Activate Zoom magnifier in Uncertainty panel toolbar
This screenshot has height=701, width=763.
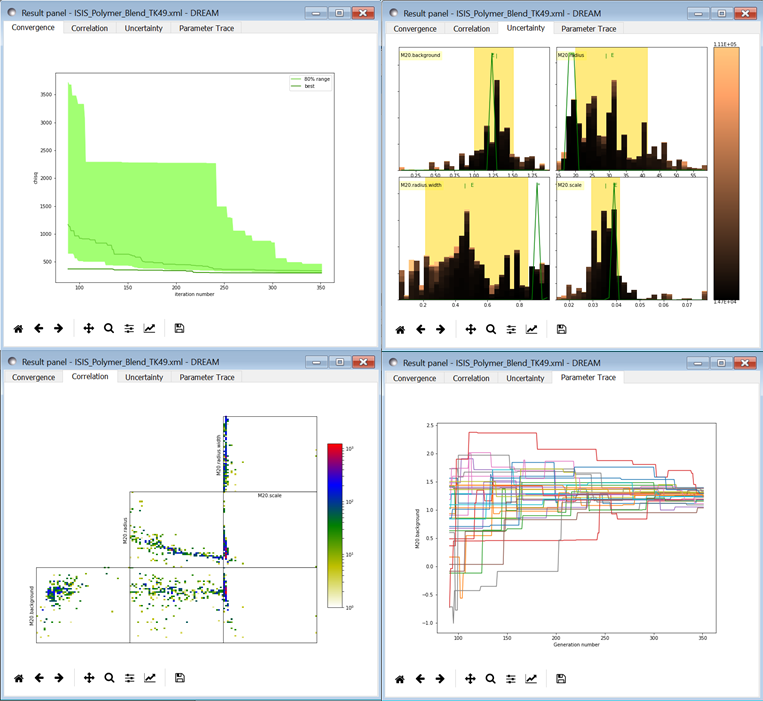[x=491, y=328]
